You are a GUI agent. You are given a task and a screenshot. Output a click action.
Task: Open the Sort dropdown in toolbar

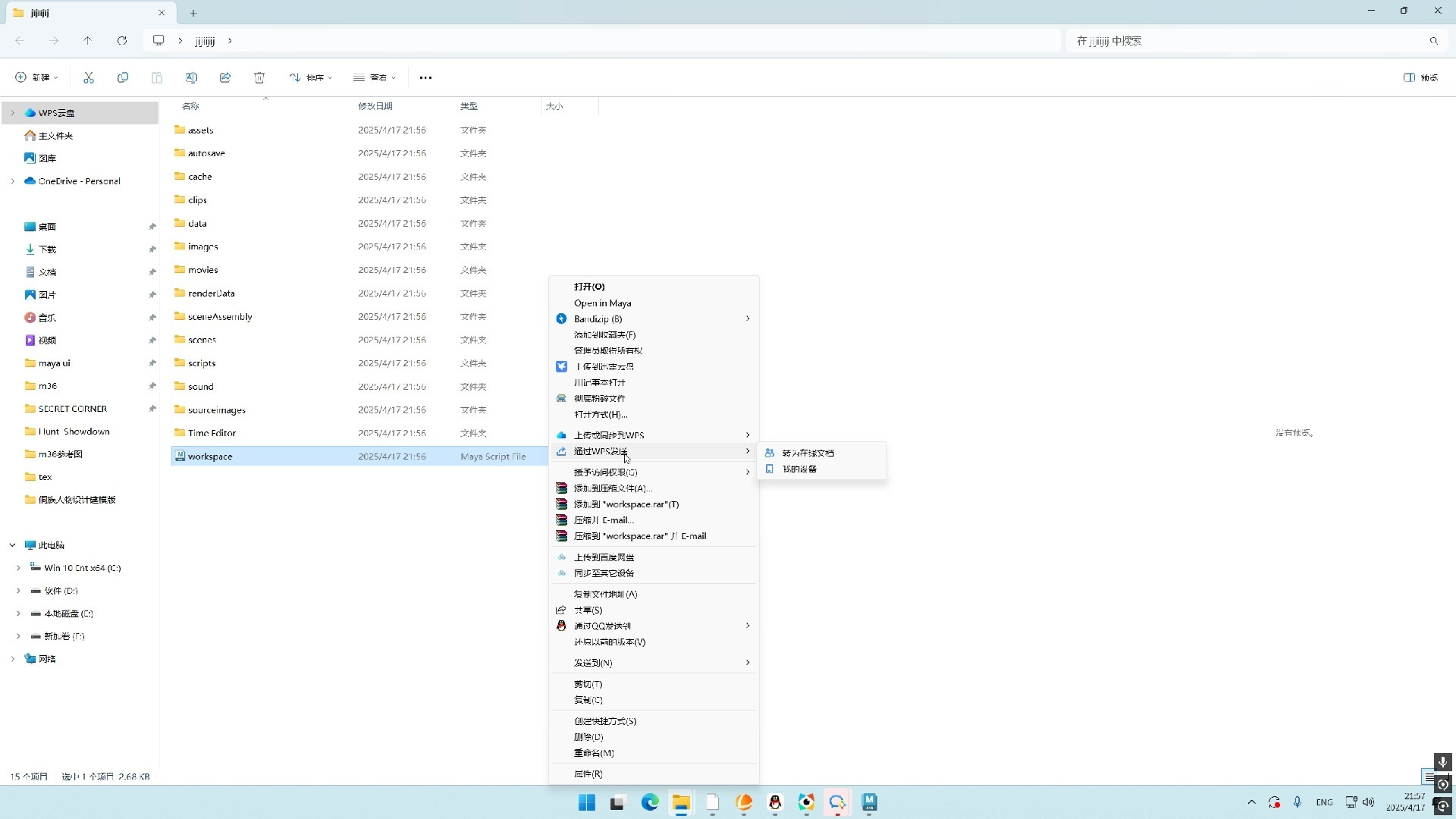[x=310, y=77]
